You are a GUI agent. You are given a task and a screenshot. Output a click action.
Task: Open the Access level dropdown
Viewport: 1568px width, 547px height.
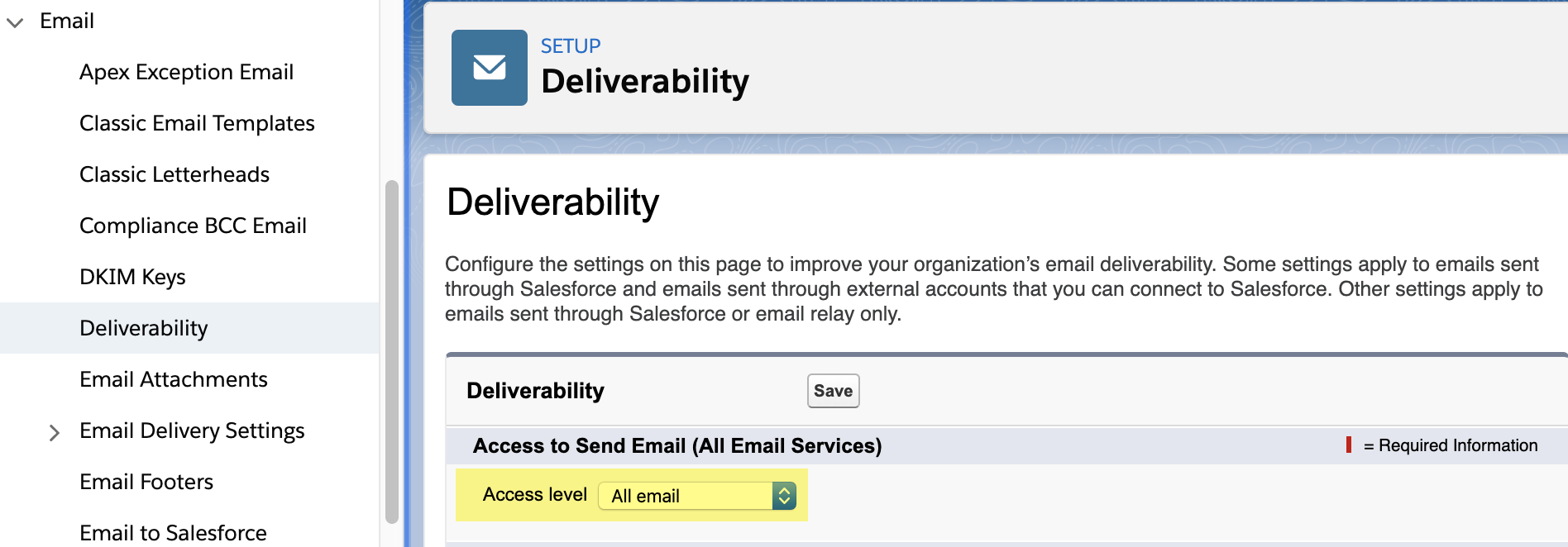(696, 496)
